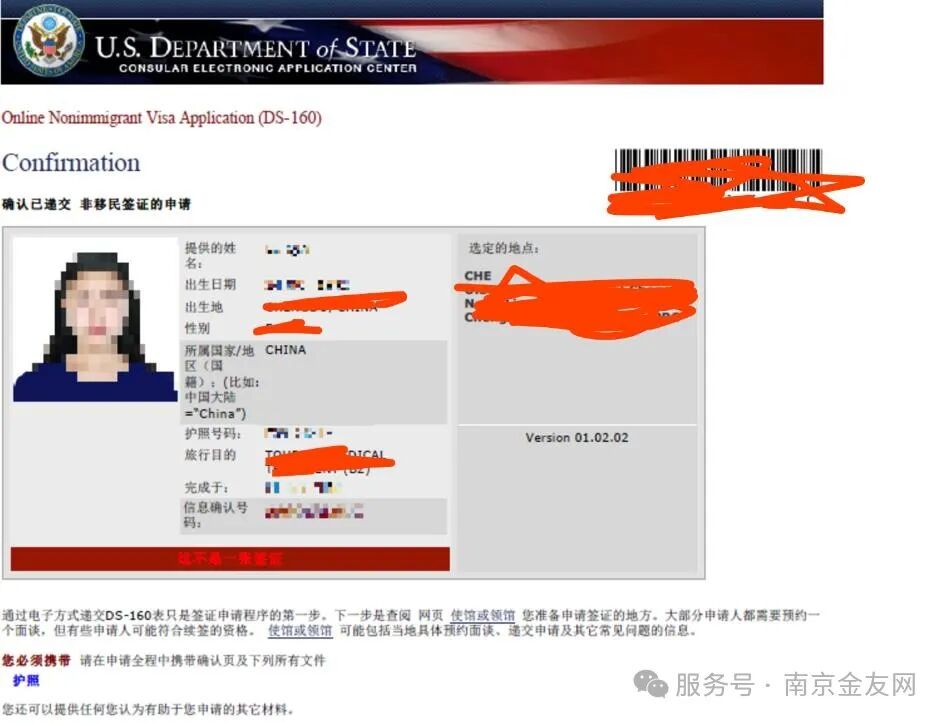Click the CHINA nationality field value
Screen dimensions: 947x723
coord(285,350)
